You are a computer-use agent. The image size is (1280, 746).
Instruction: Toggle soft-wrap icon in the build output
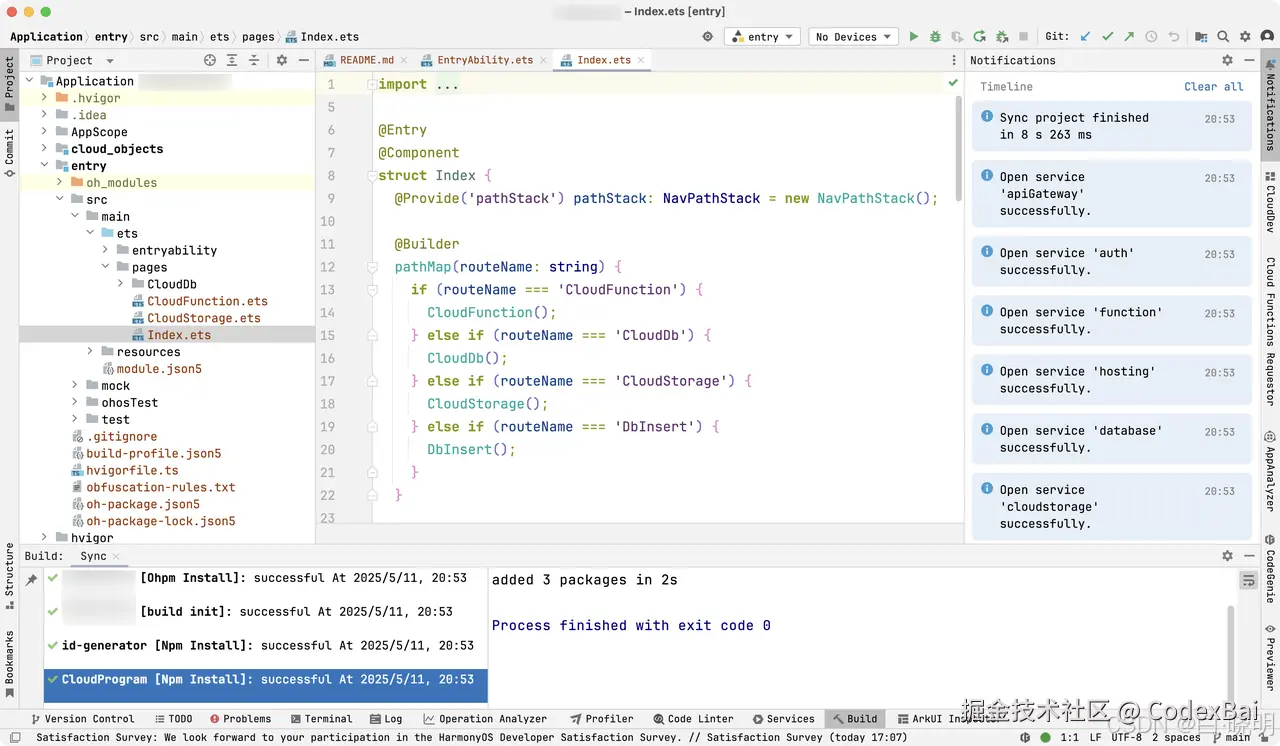click(1248, 580)
